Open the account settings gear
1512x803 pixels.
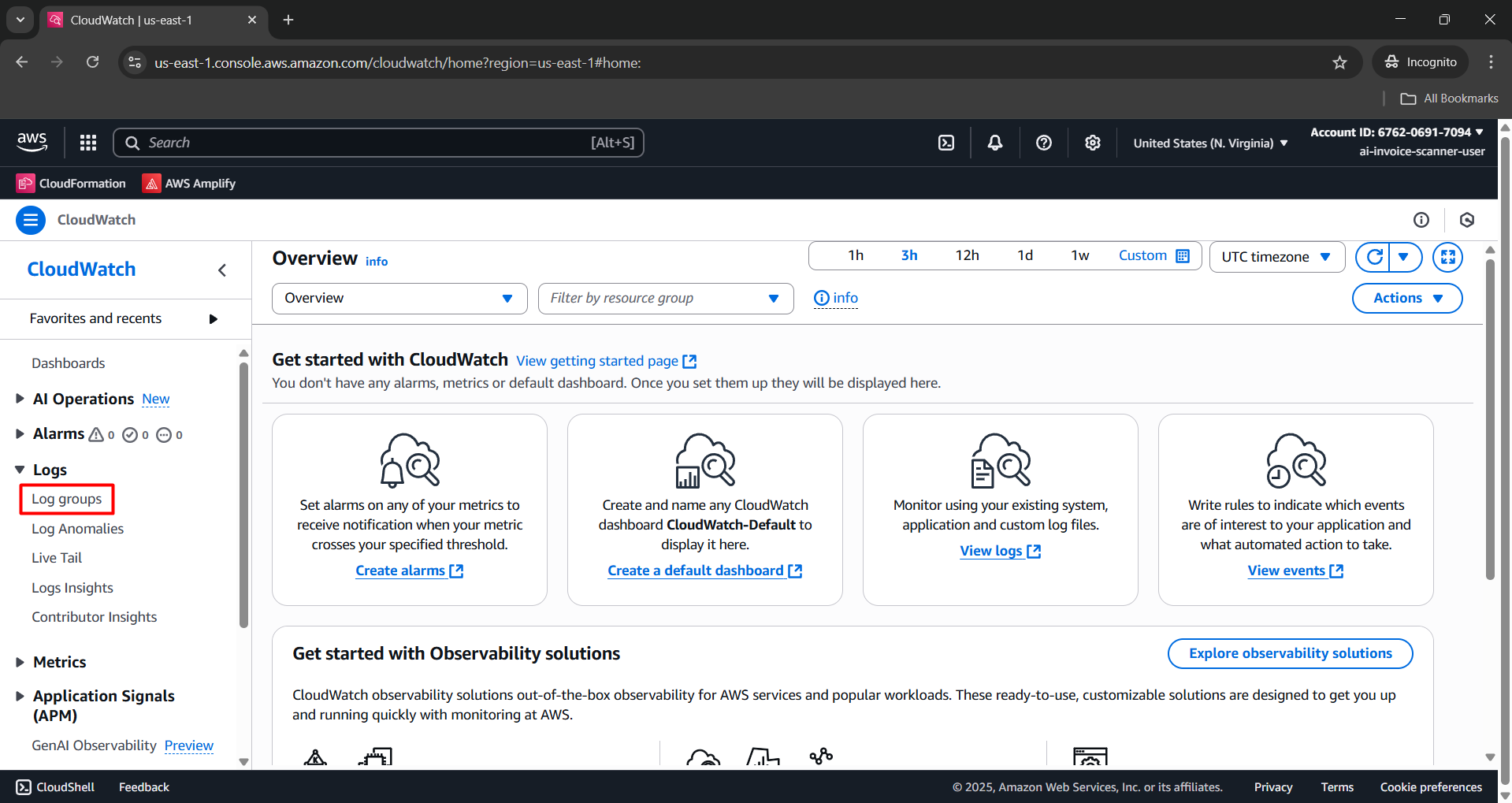pyautogui.click(x=1092, y=143)
